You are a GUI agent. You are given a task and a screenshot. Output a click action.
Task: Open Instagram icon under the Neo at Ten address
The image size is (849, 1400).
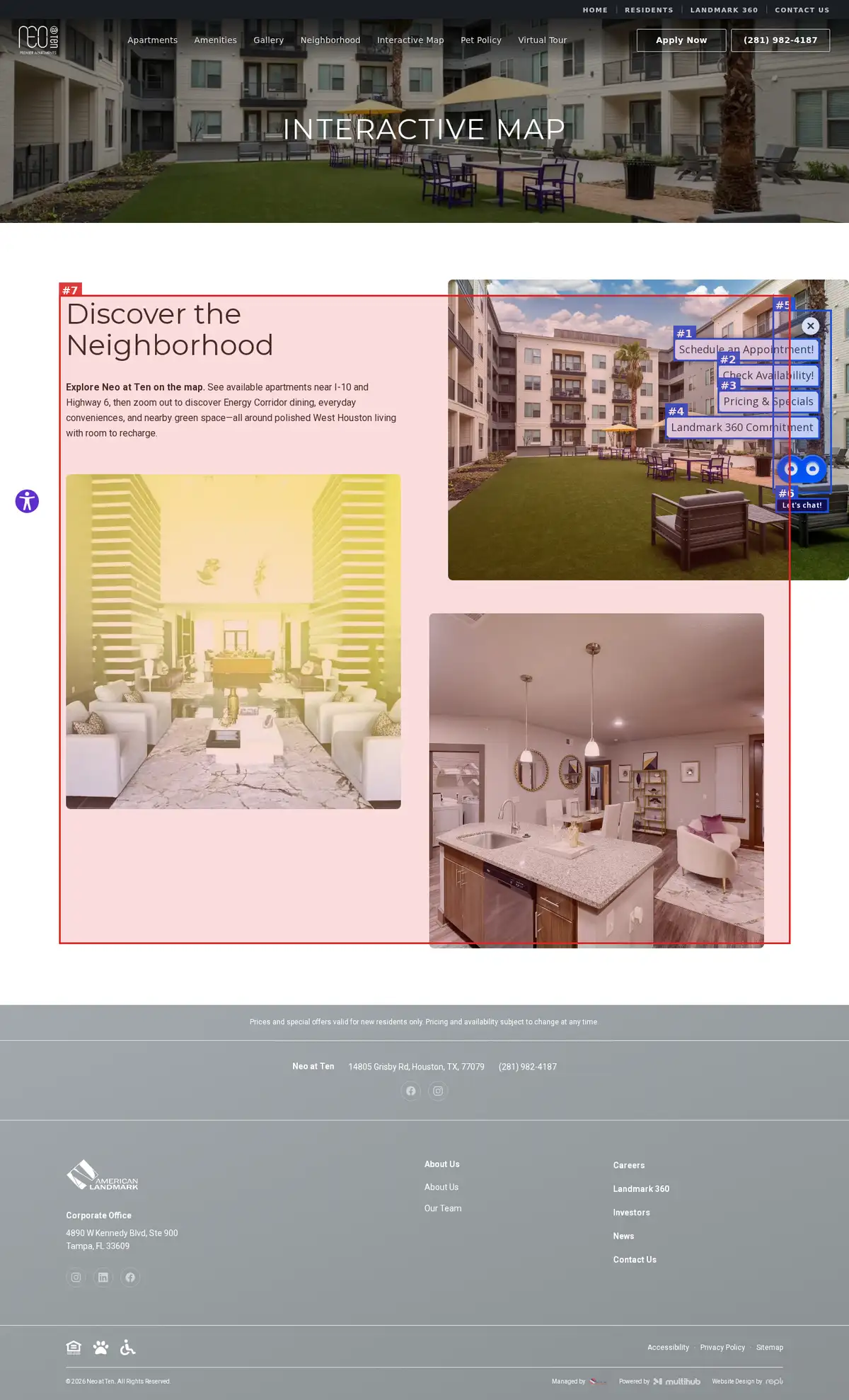(x=438, y=1091)
